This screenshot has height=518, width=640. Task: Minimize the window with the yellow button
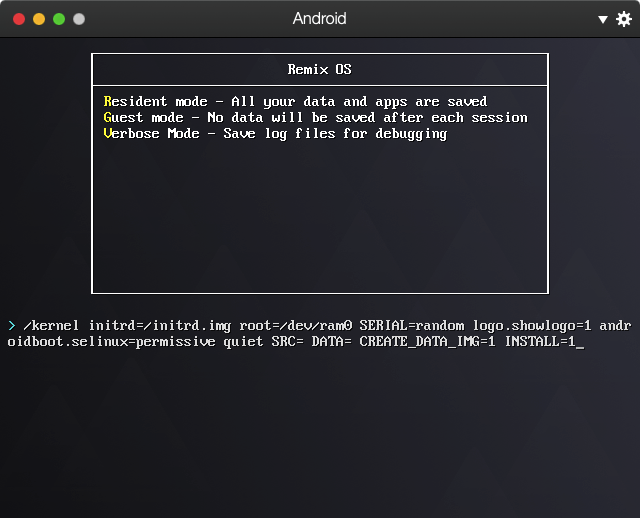pos(39,19)
